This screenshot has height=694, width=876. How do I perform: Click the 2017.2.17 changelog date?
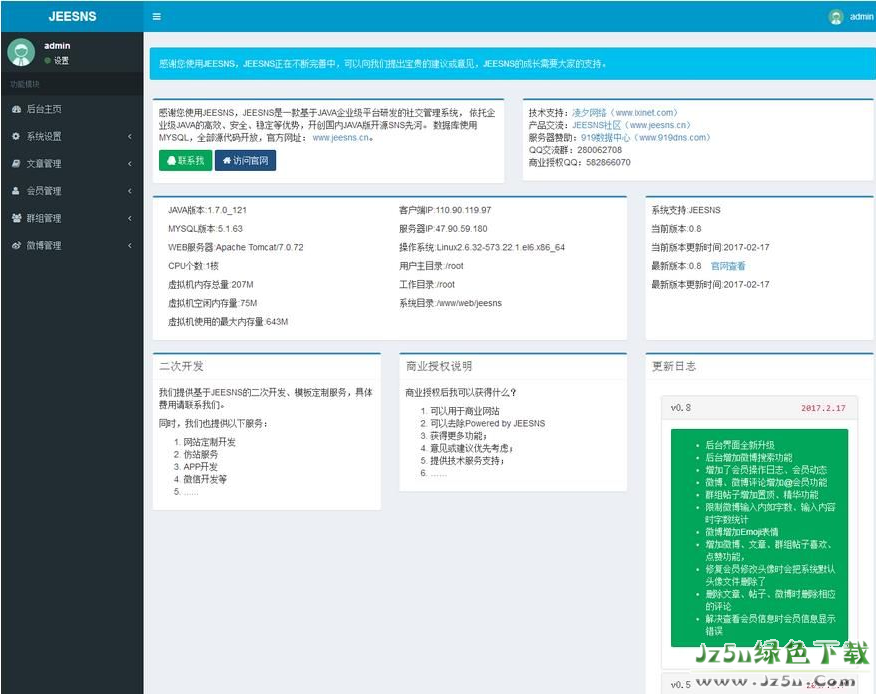point(823,408)
